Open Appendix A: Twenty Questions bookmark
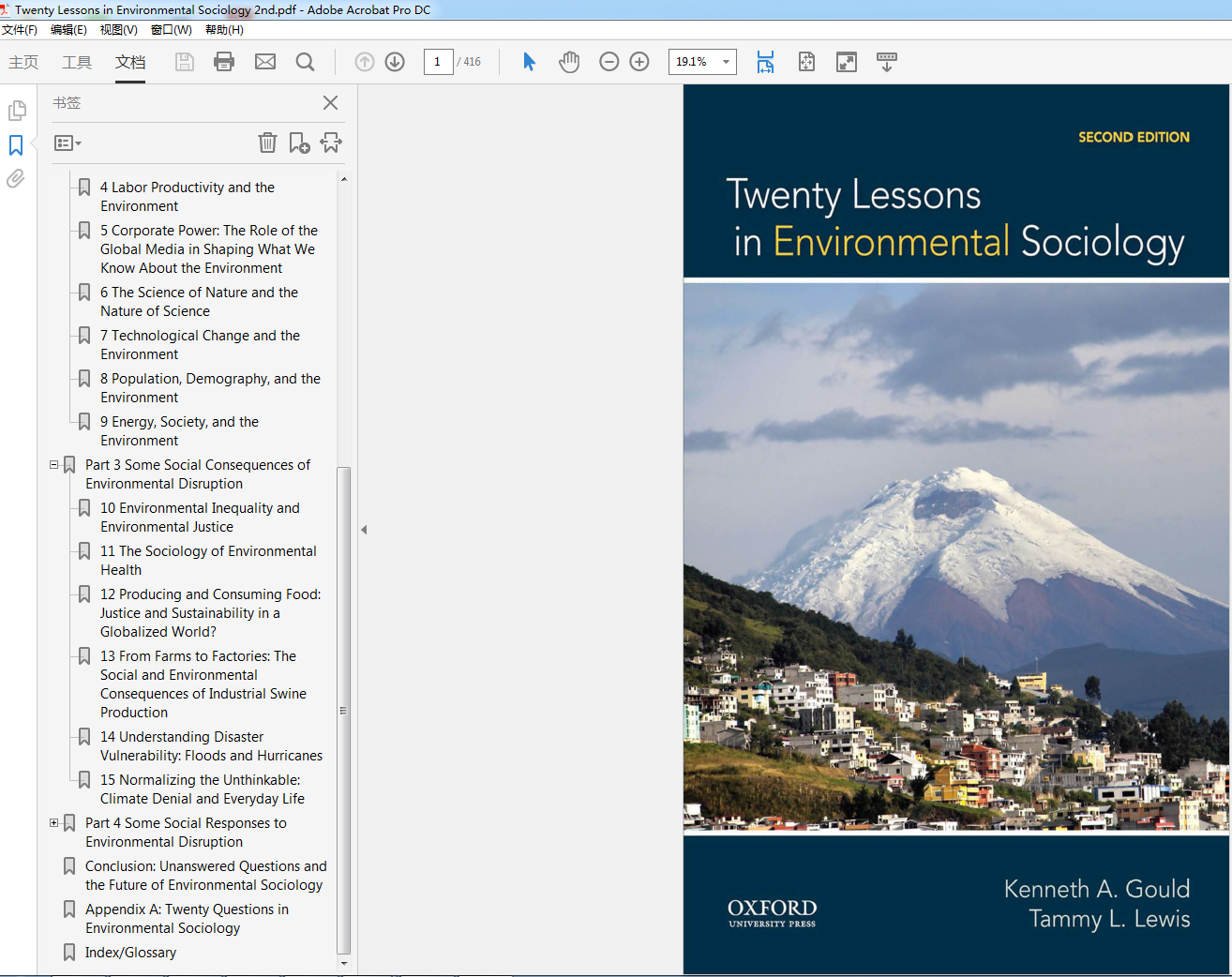This screenshot has width=1232, height=977. 187,919
